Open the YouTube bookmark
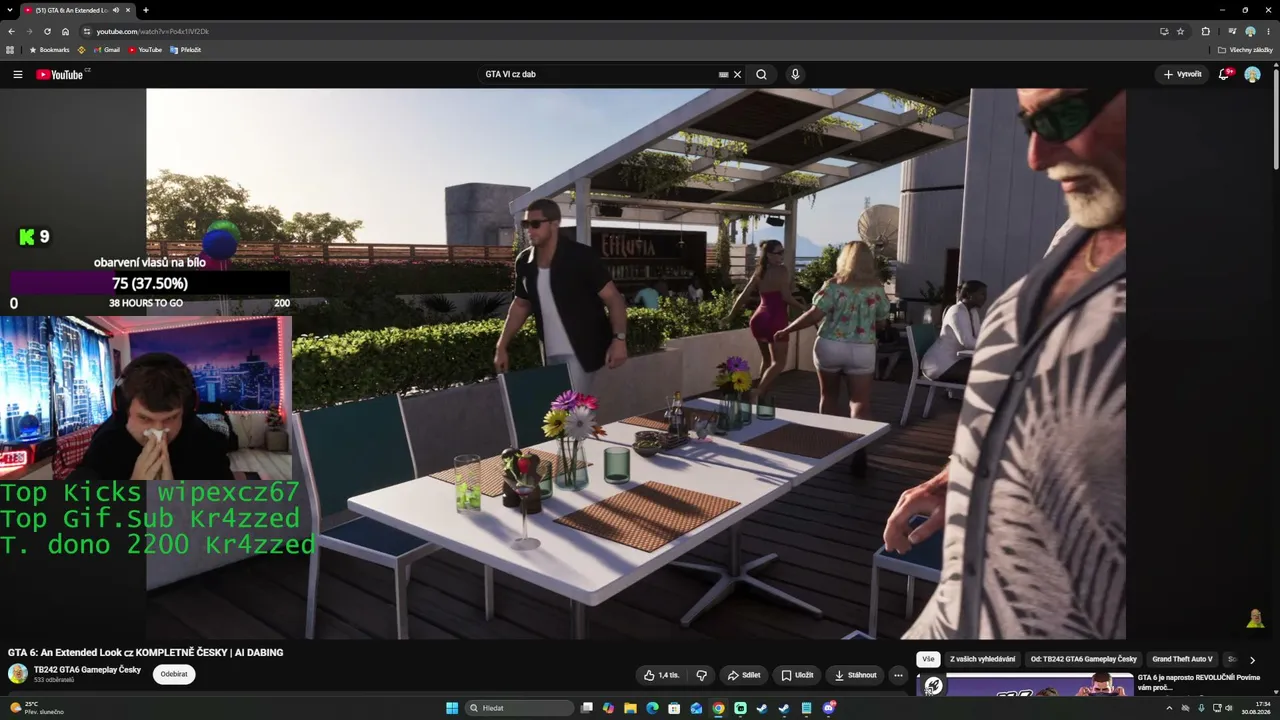 coord(145,50)
